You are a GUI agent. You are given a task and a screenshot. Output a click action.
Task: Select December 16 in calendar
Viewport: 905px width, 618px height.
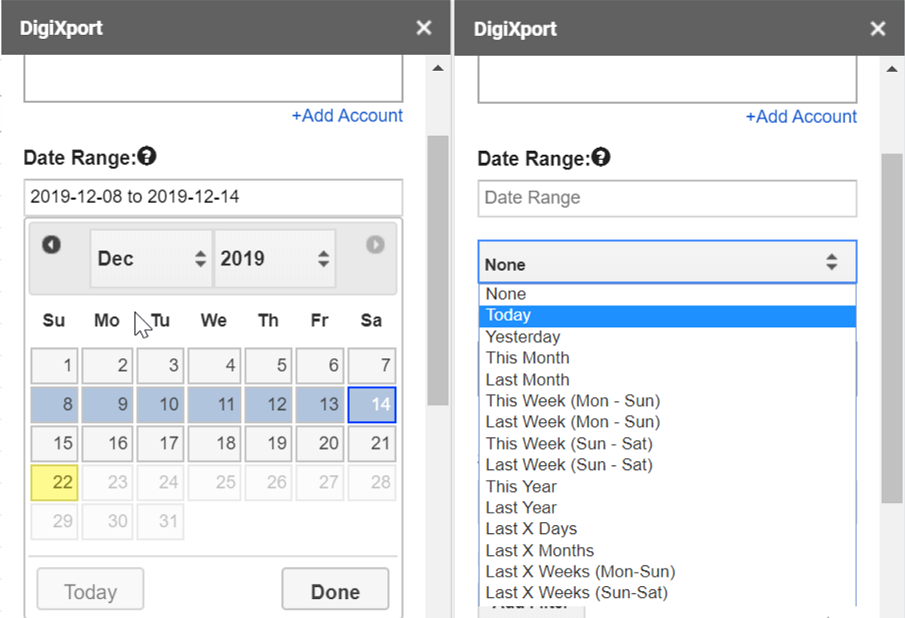click(107, 444)
